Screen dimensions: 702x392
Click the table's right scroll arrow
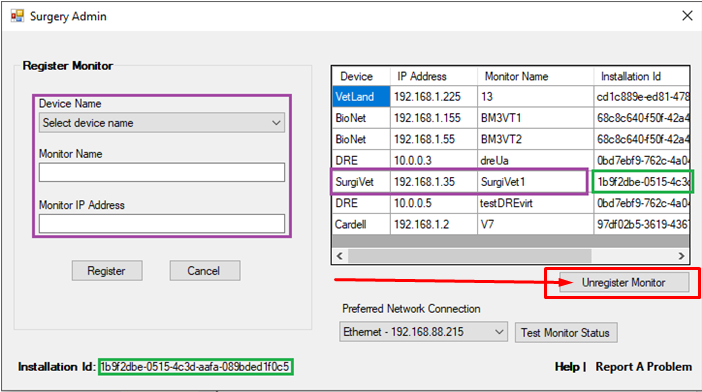pyautogui.click(x=681, y=256)
